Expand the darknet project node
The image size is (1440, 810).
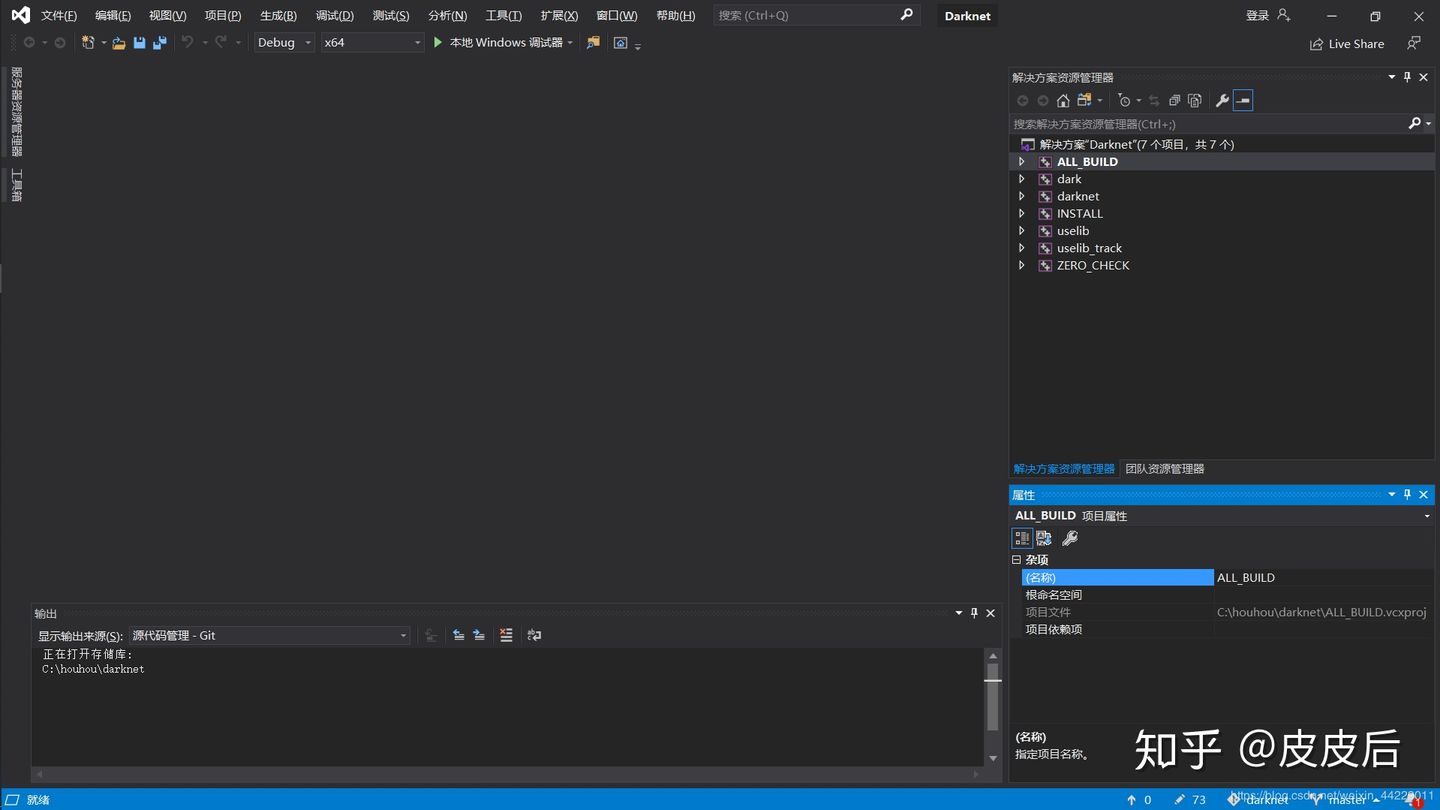pos(1021,196)
